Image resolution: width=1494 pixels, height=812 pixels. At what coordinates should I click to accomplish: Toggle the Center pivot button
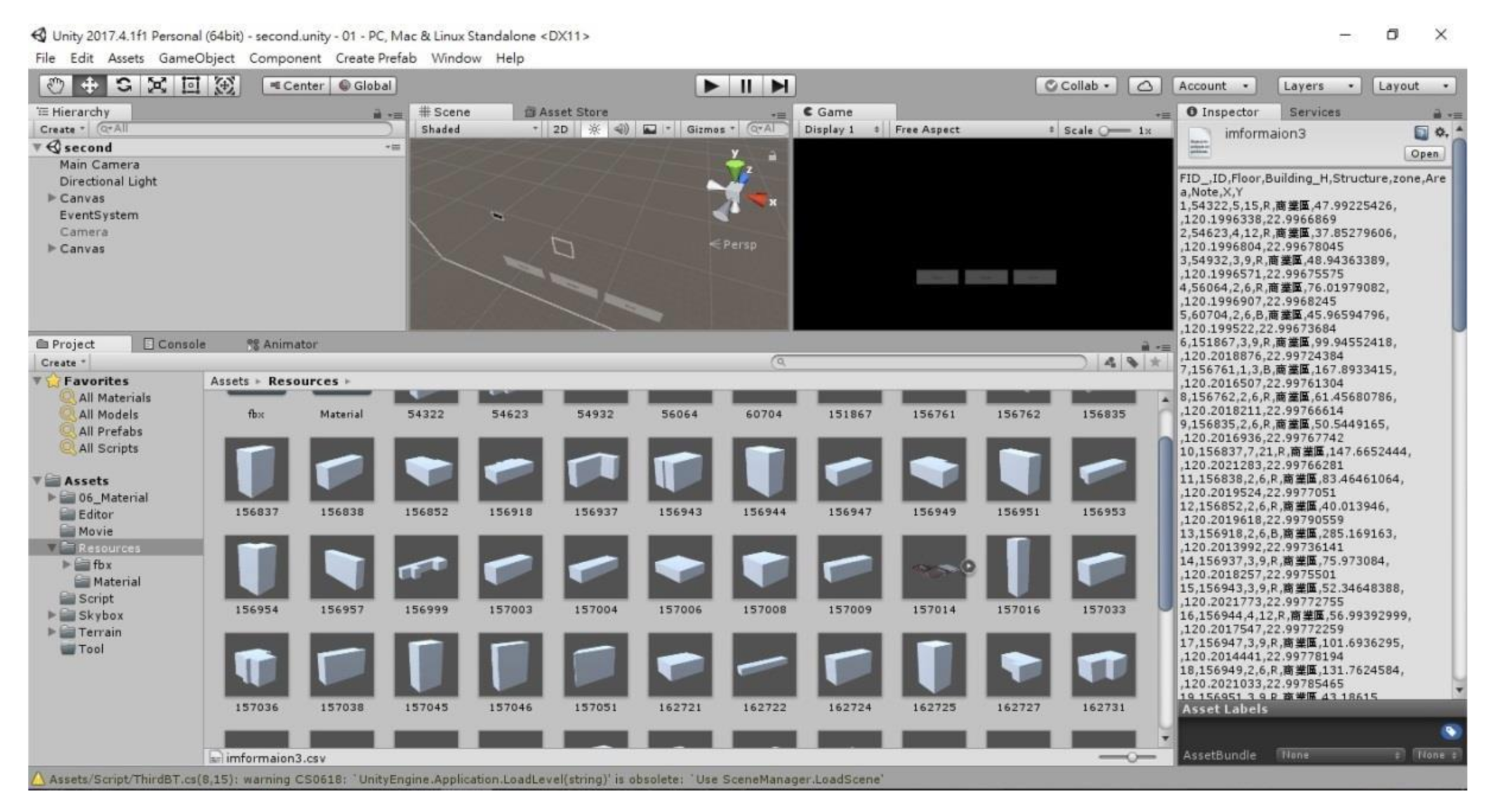click(x=296, y=86)
